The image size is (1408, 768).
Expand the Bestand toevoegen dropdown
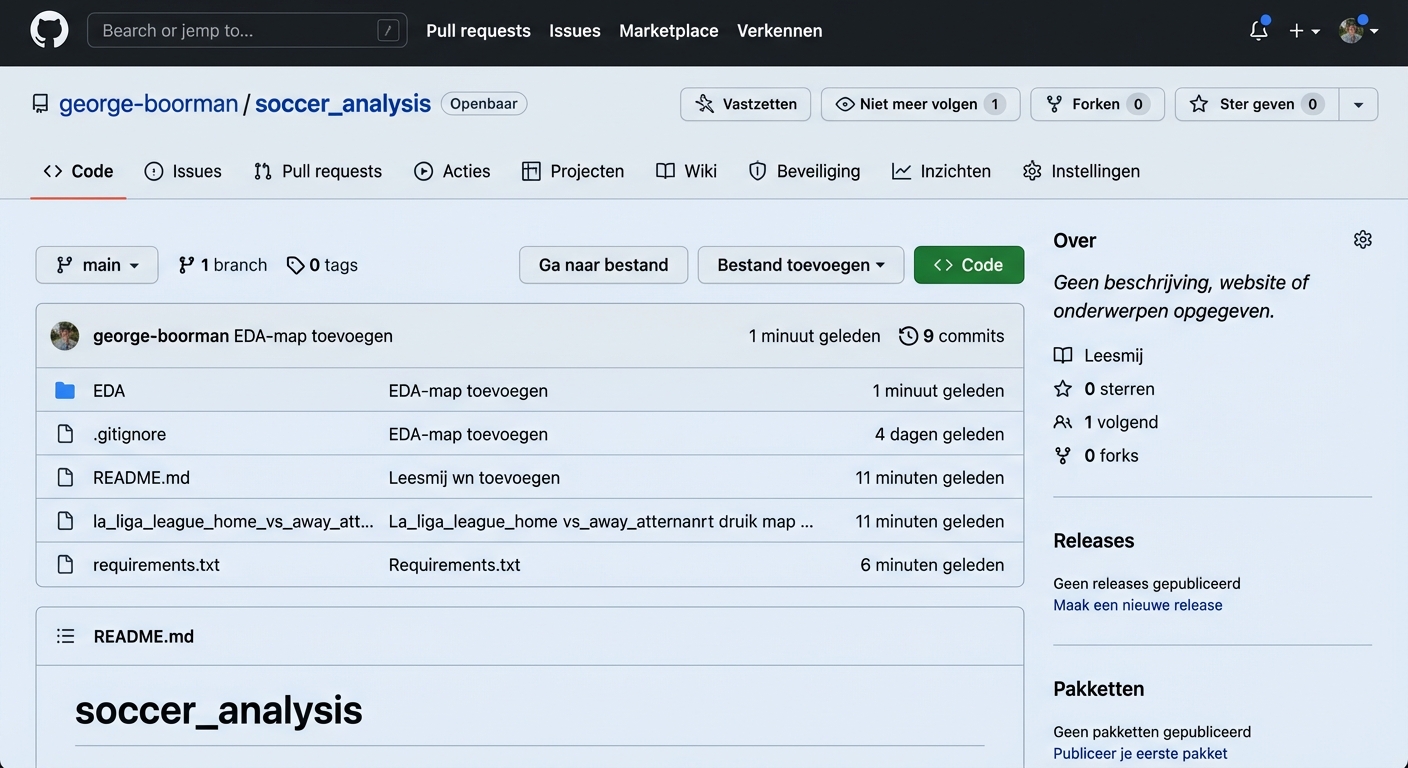800,264
